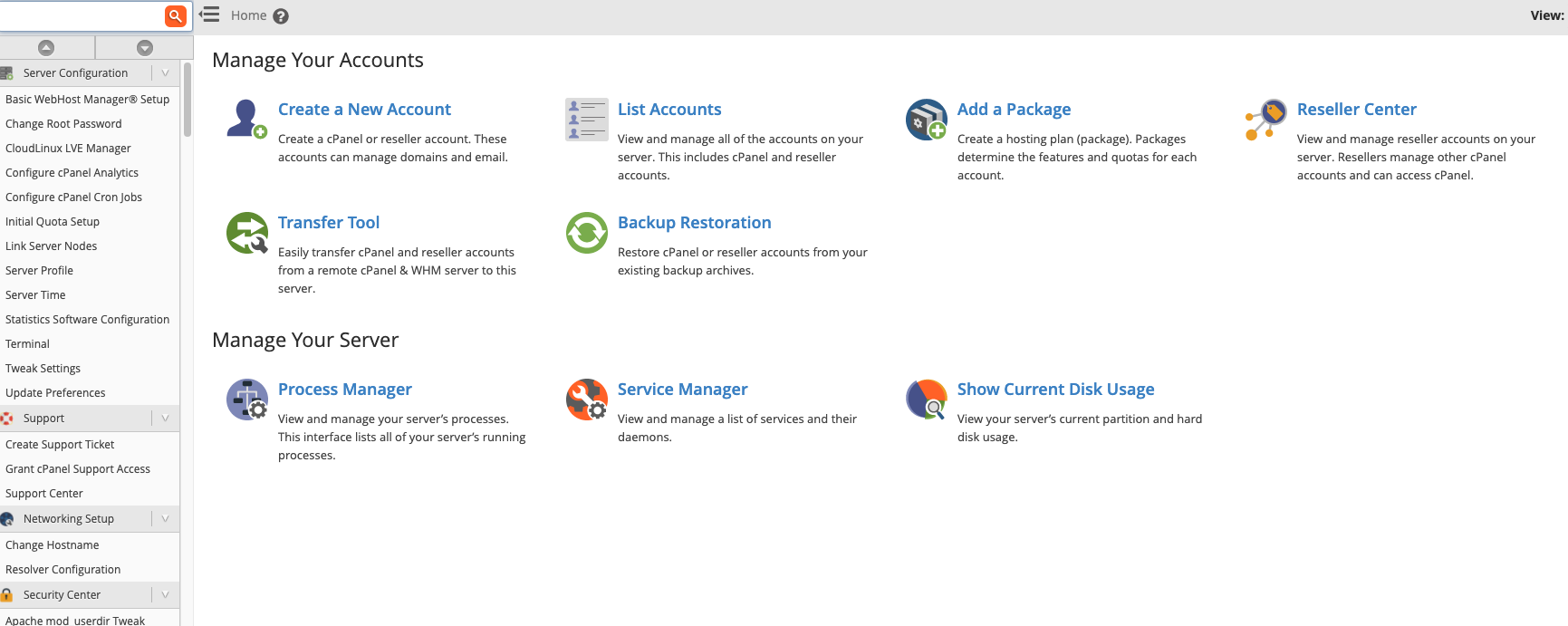
Task: Select Tweak Settings
Action: [43, 369]
